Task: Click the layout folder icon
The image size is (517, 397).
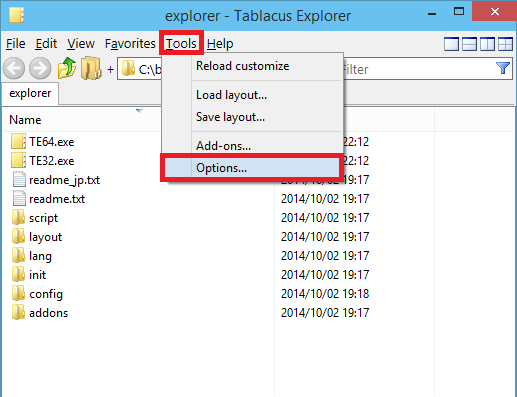Action: (18, 236)
